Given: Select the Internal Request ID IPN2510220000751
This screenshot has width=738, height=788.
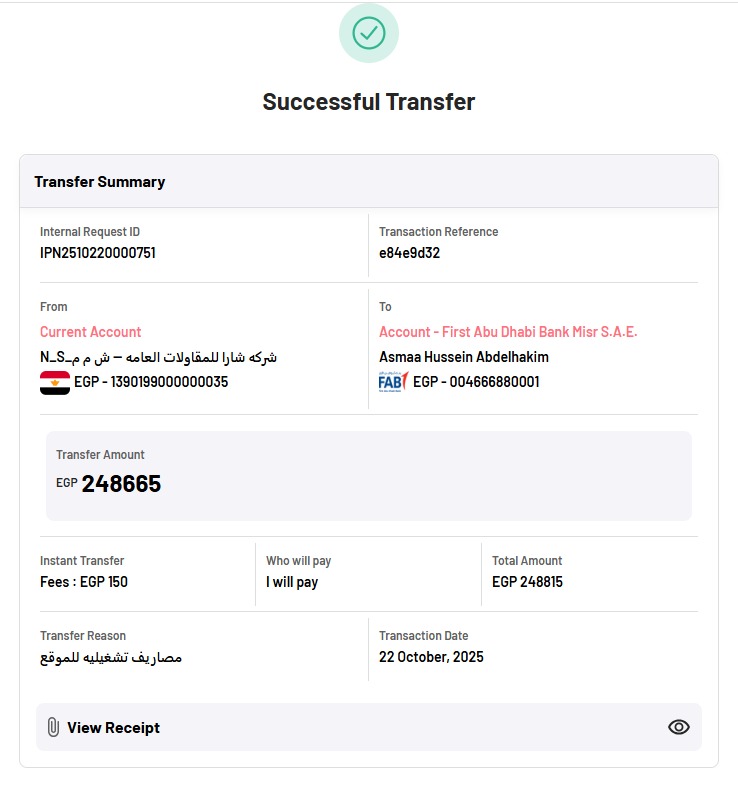Looking at the screenshot, I should pos(98,252).
